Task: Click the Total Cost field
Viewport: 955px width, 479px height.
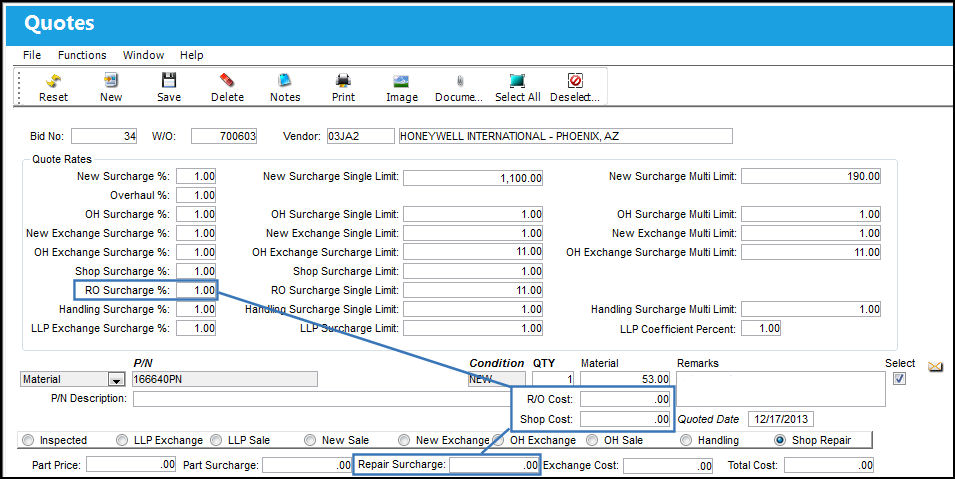Action: coord(829,465)
